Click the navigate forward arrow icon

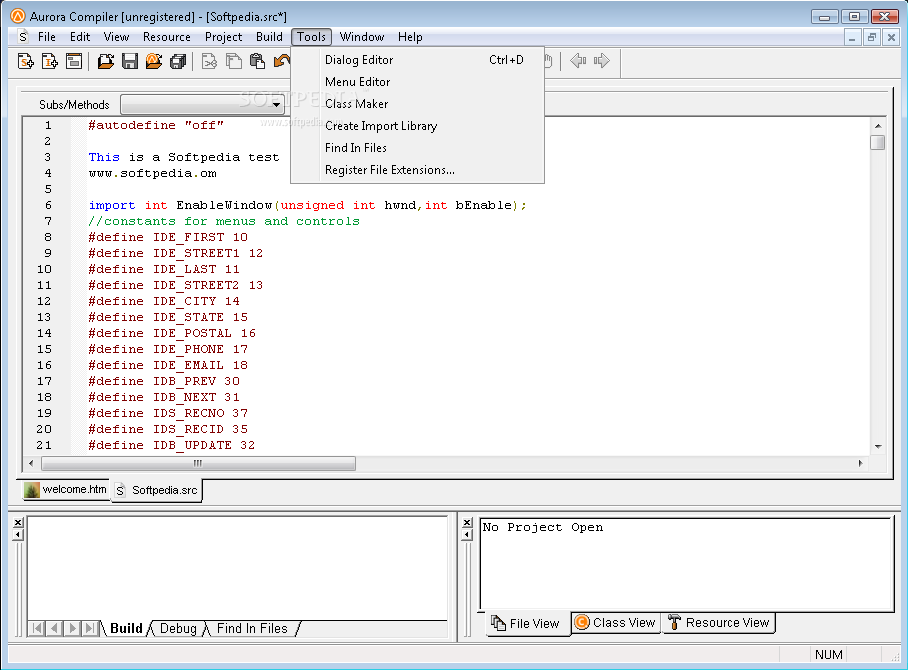pos(602,60)
